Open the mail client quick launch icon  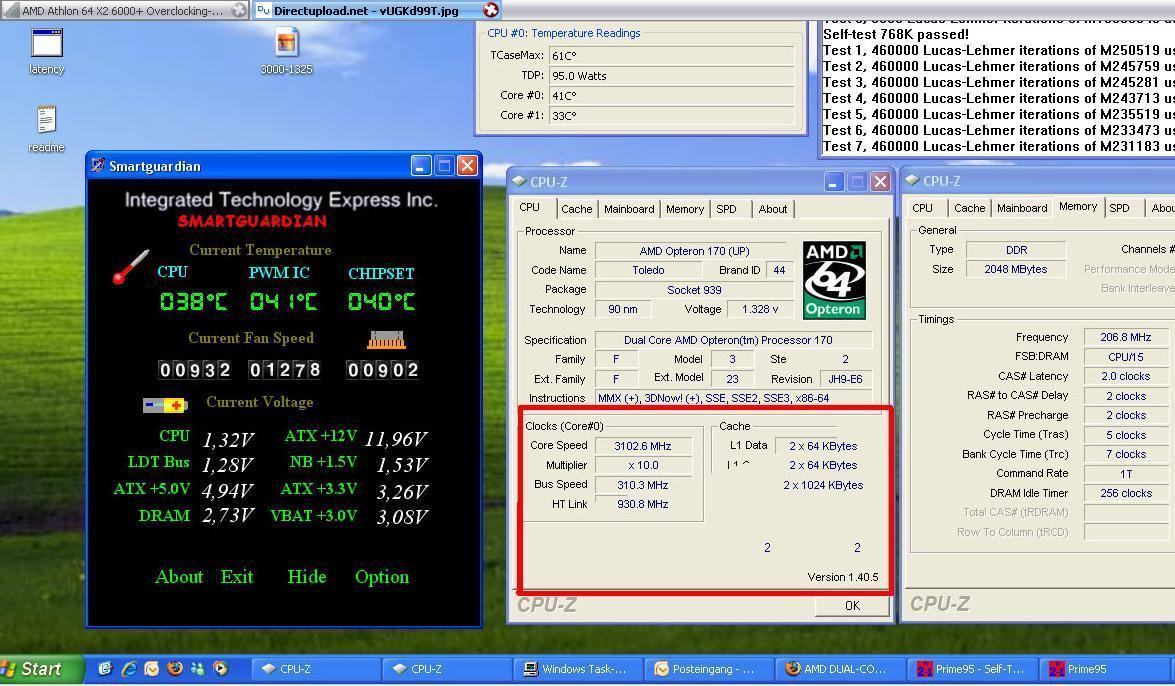point(151,668)
